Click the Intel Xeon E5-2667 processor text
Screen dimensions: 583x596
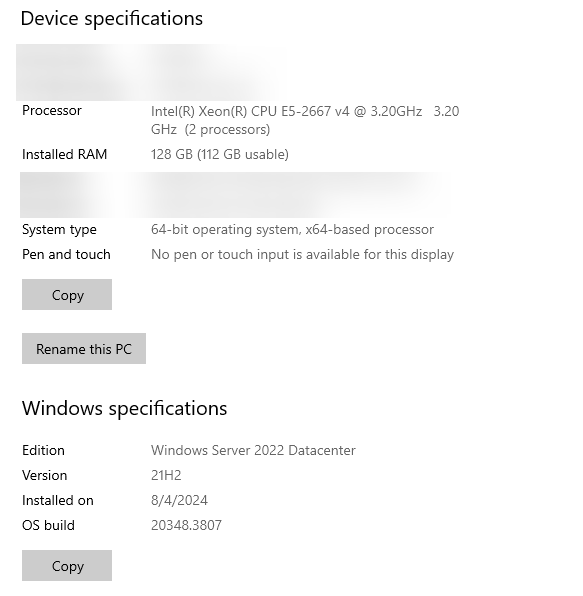(305, 120)
